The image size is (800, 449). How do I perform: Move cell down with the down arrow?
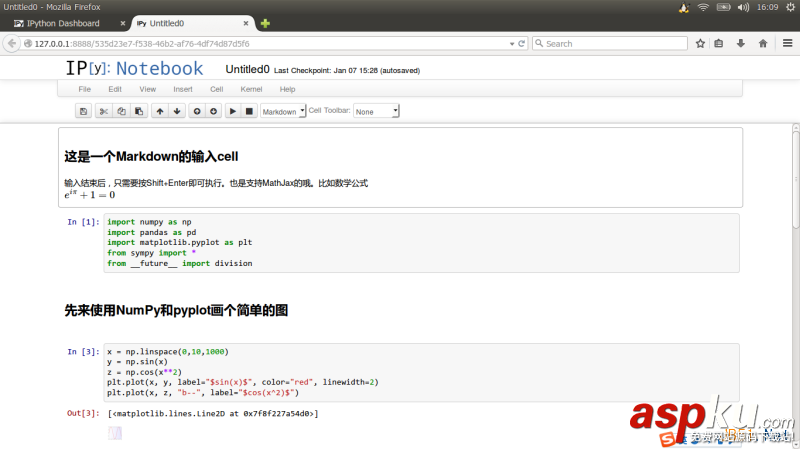(x=177, y=111)
